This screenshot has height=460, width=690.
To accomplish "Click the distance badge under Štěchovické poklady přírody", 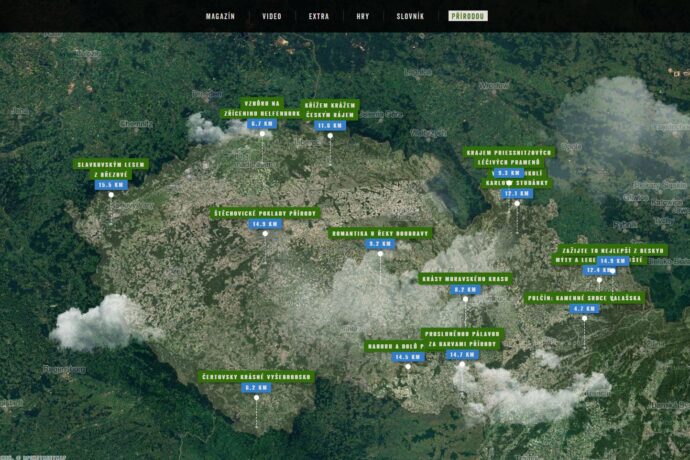I will (x=265, y=224).
